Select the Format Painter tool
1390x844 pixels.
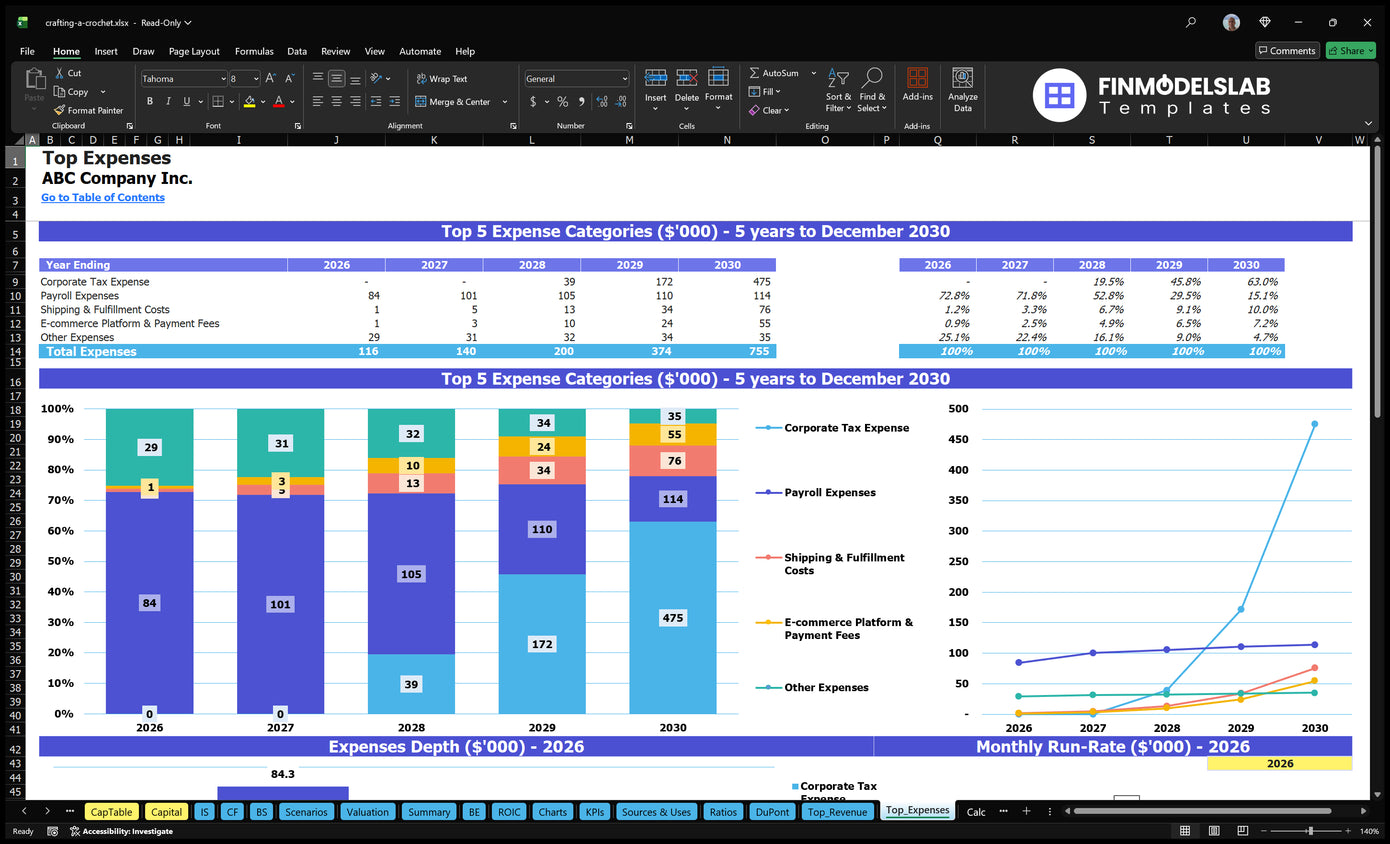tap(88, 110)
